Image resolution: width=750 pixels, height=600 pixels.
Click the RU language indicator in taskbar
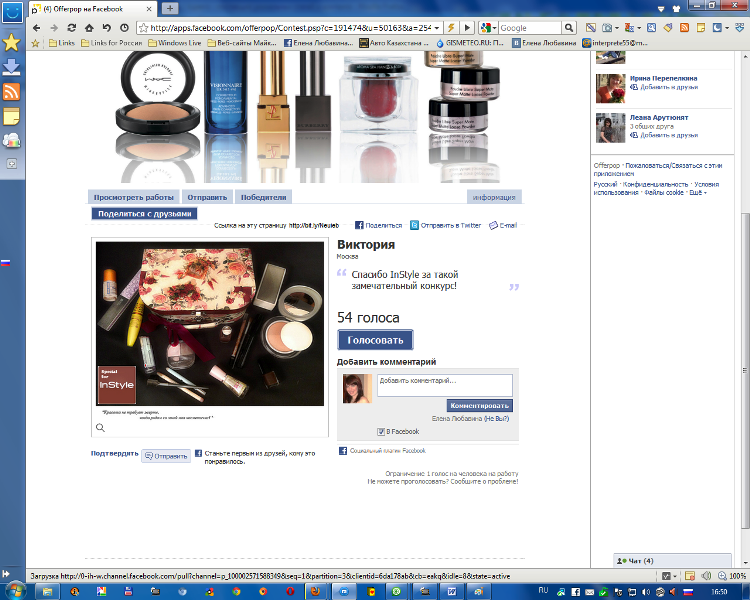[x=543, y=590]
